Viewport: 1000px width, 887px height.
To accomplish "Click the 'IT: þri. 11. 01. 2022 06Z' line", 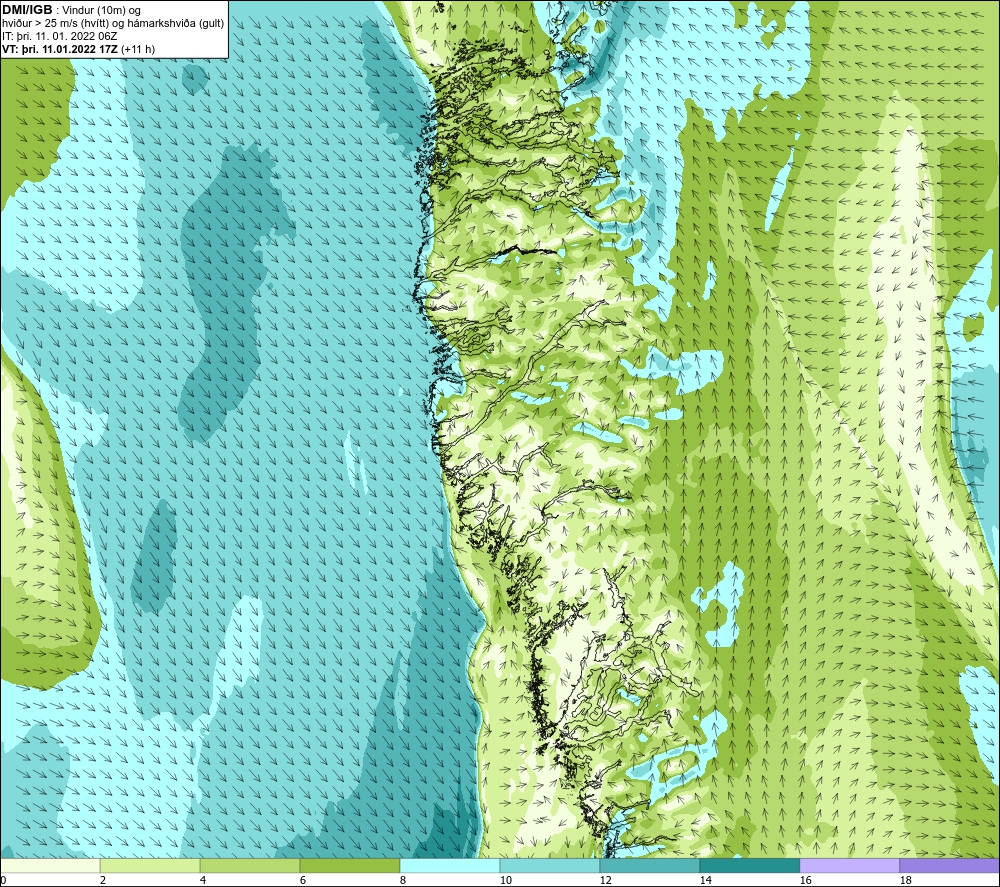I will tap(60, 36).
